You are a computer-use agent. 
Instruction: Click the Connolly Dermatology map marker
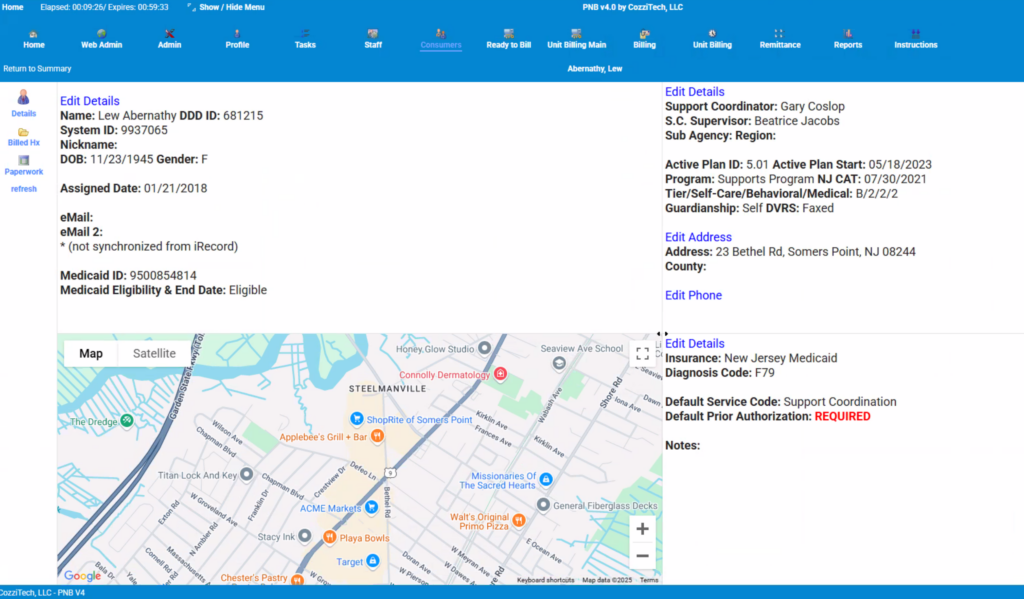click(501, 374)
